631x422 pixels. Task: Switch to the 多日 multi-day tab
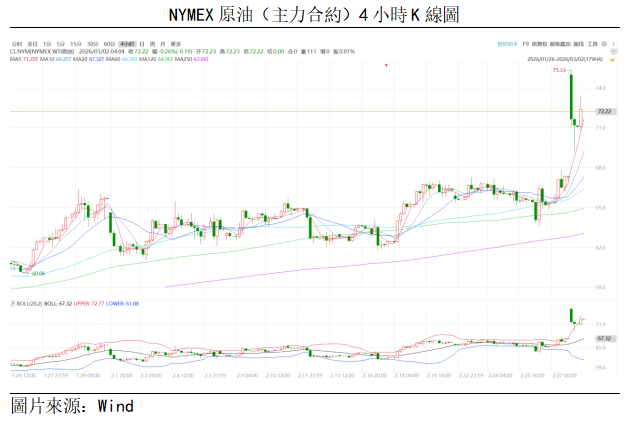coord(33,45)
